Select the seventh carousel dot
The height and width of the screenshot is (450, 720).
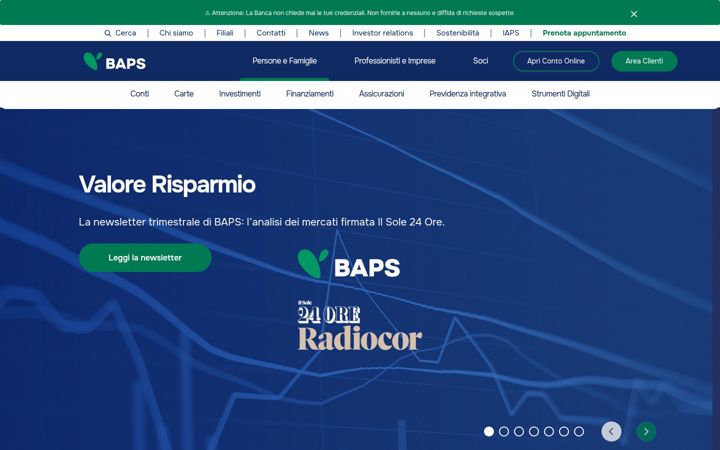pos(579,431)
